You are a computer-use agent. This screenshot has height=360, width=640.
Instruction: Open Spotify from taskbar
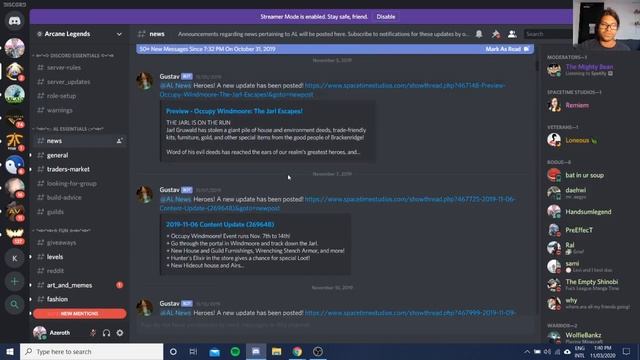pyautogui.click(x=235, y=352)
